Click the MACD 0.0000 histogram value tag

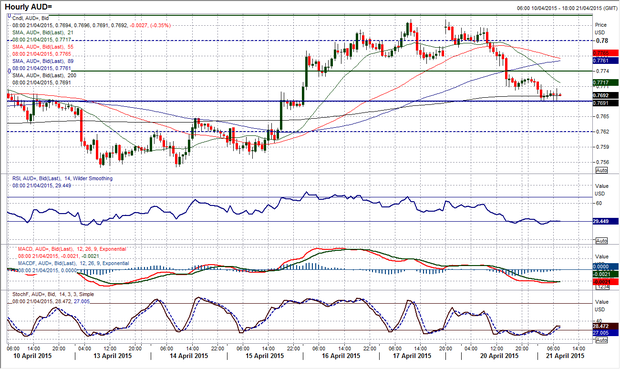pyautogui.click(x=605, y=267)
